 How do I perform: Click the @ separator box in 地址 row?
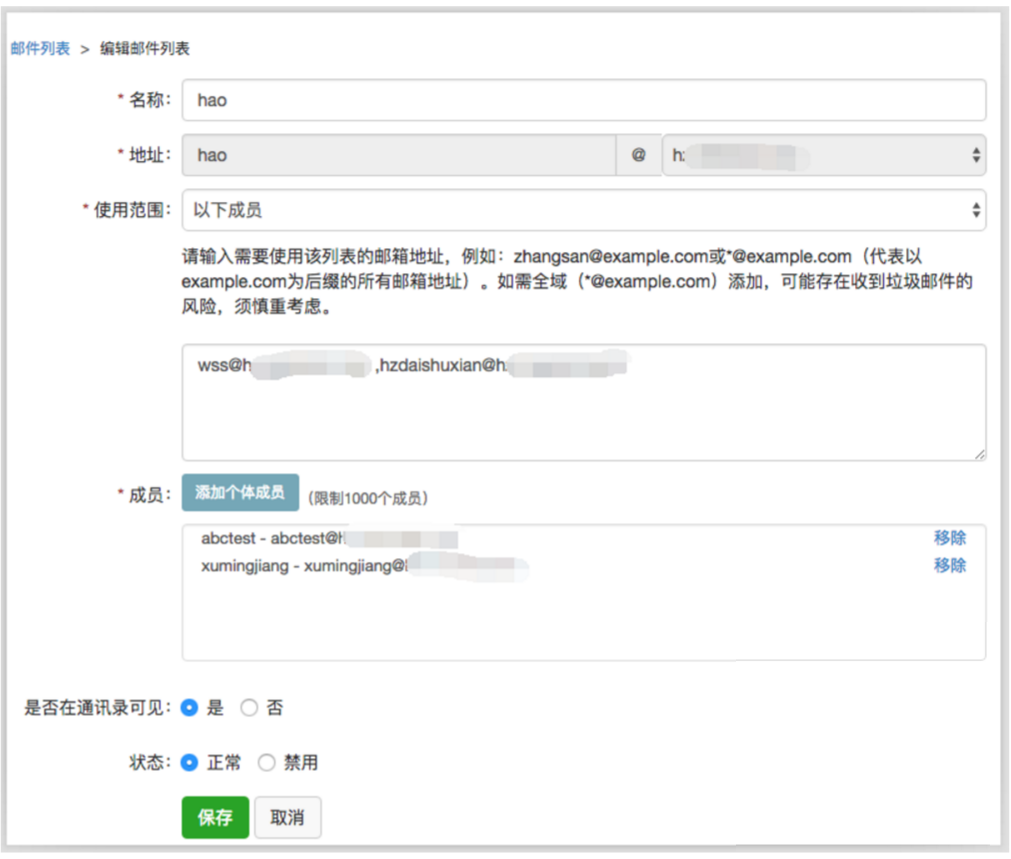point(638,155)
